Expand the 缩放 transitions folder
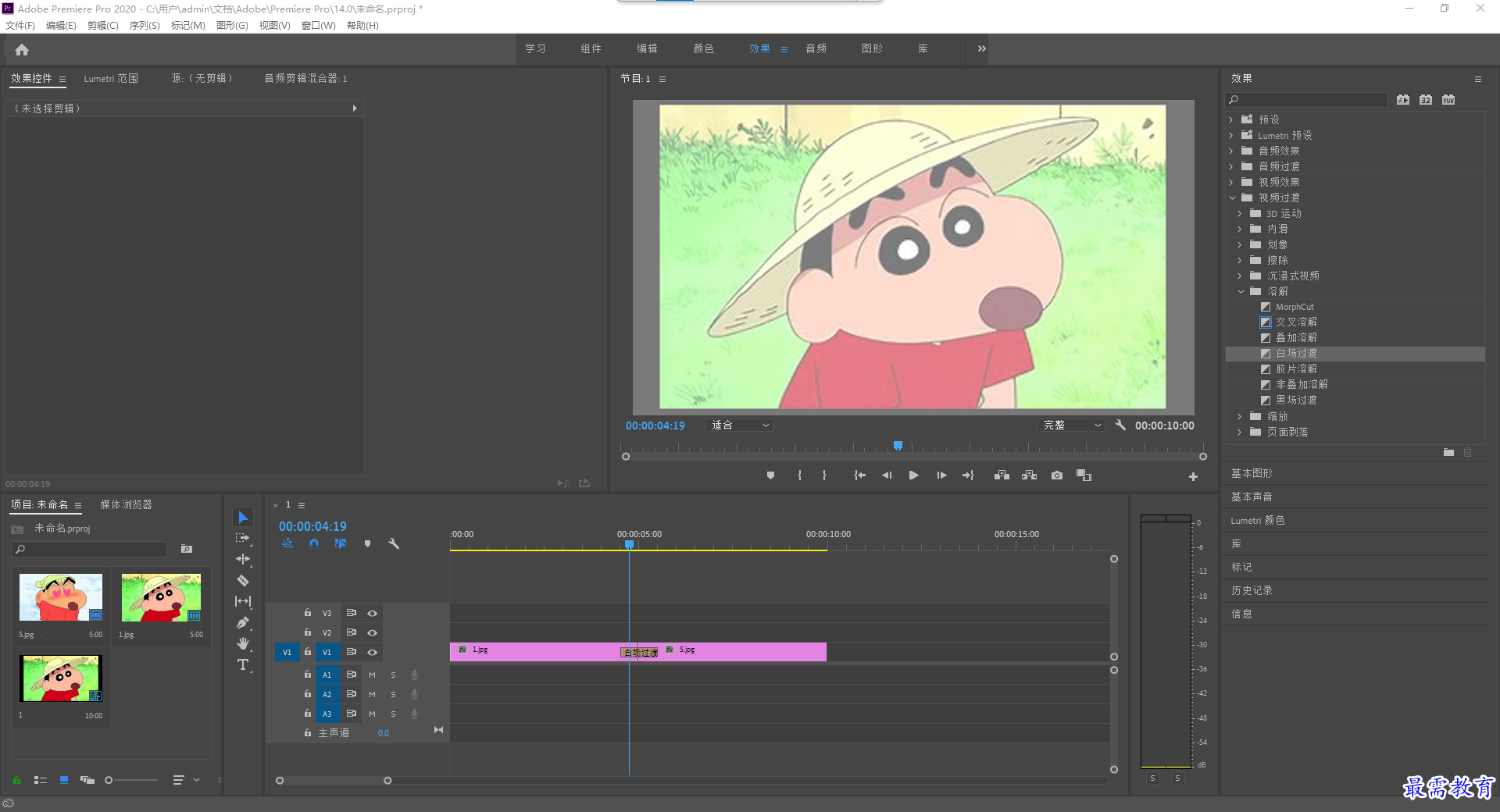 [1240, 416]
